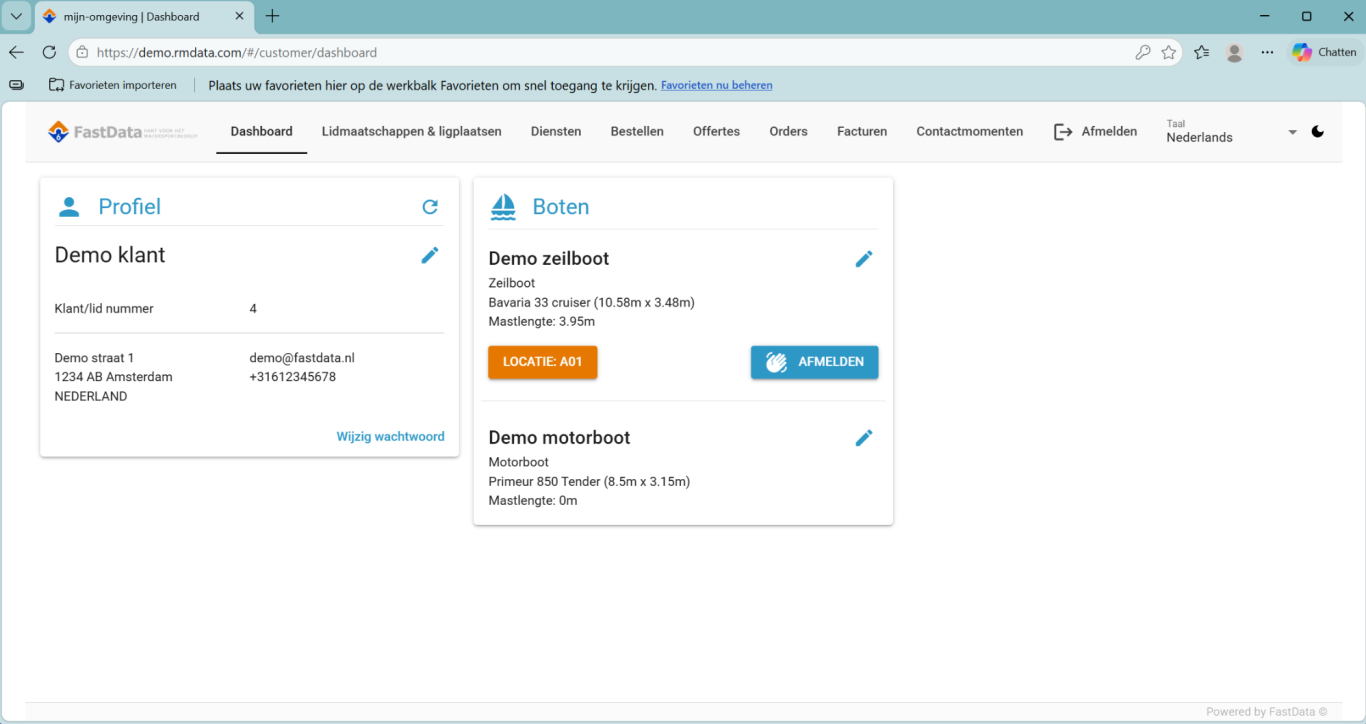Open the Copilot Chatten panel
The image size is (1366, 724).
[x=1324, y=52]
